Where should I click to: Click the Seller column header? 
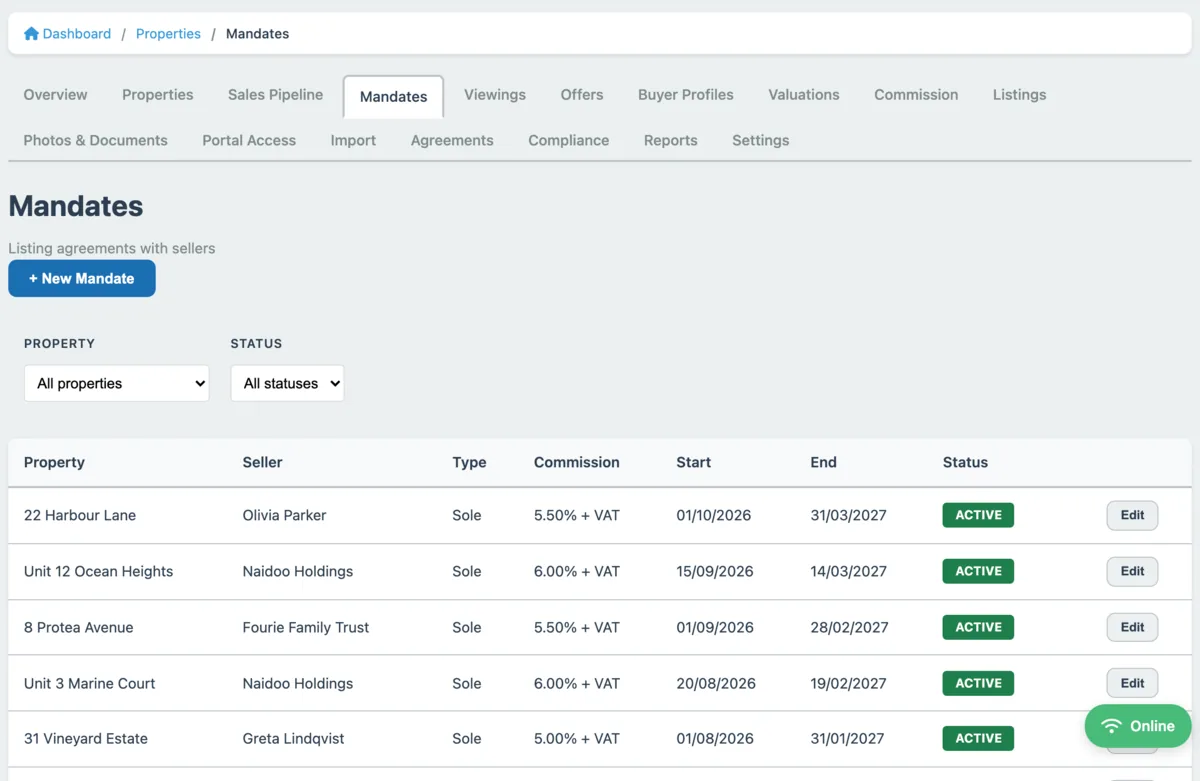(x=263, y=463)
